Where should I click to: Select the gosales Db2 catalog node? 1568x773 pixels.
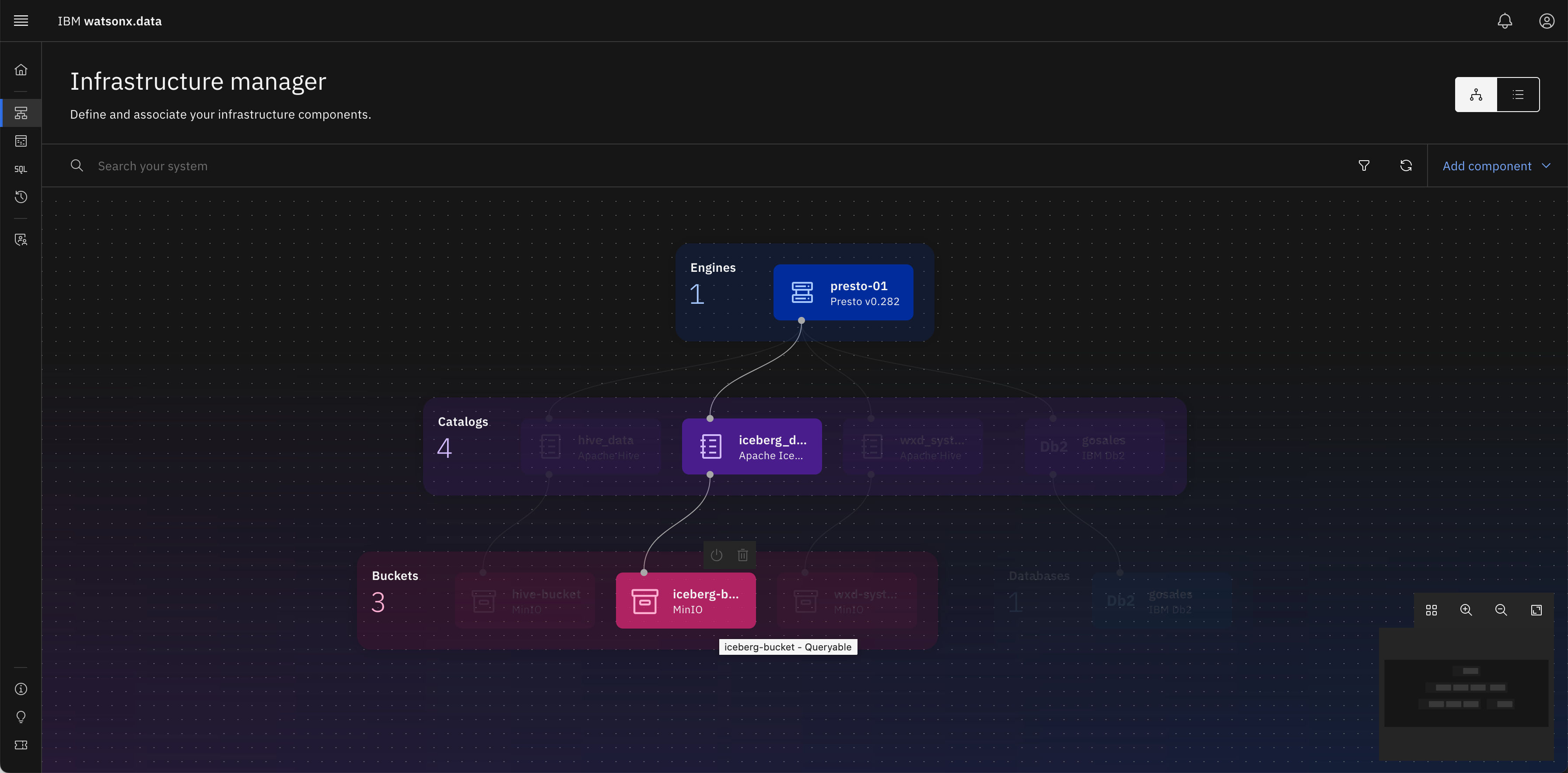tap(1095, 446)
